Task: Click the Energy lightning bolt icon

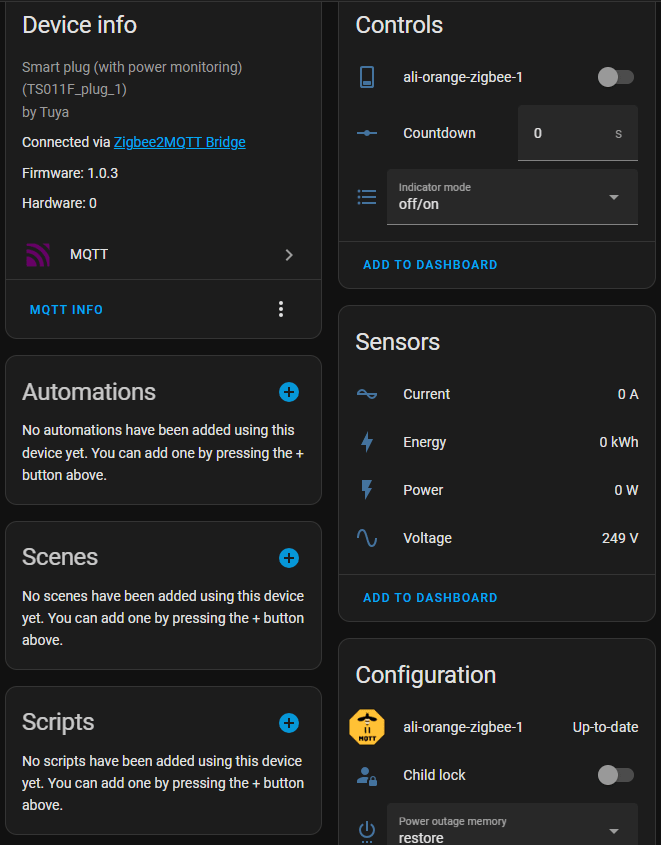Action: [x=367, y=442]
